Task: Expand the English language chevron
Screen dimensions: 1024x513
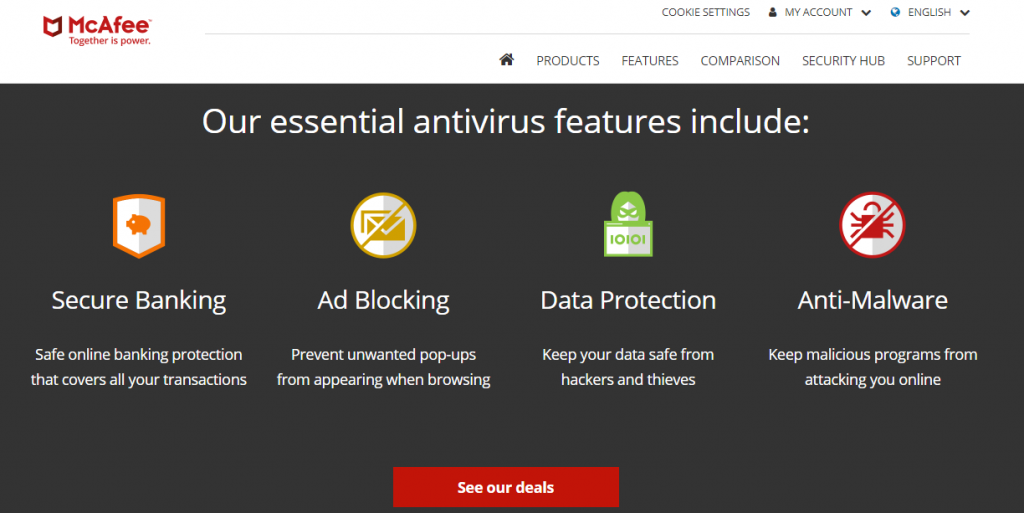Action: tap(965, 12)
